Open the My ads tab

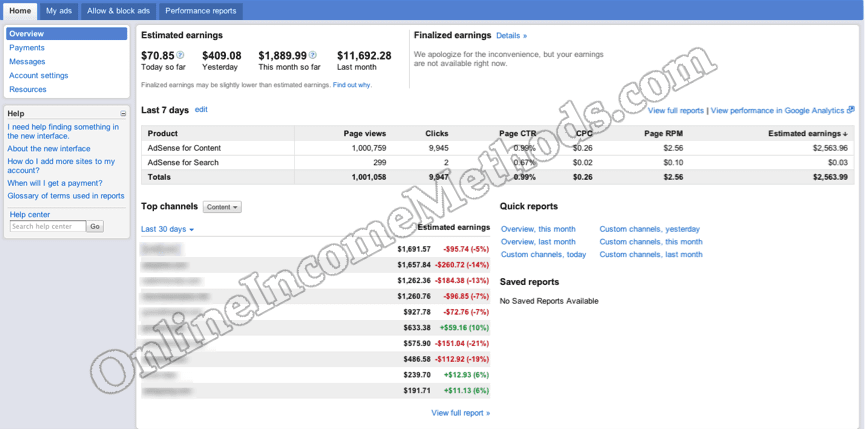click(59, 11)
